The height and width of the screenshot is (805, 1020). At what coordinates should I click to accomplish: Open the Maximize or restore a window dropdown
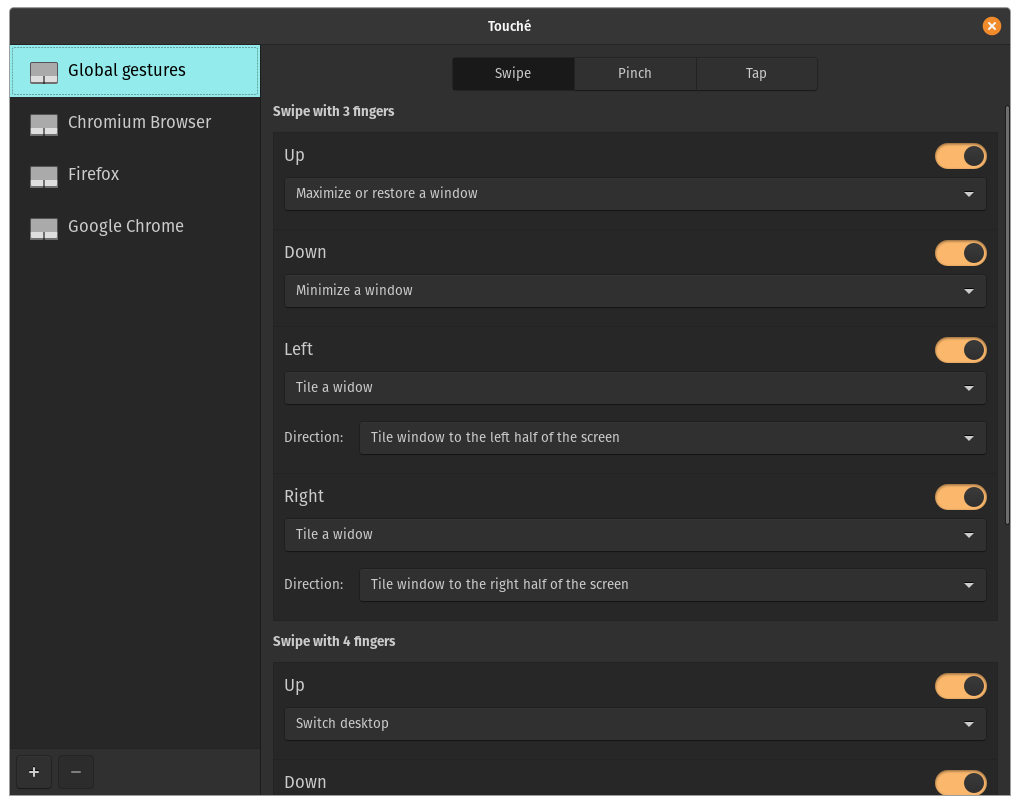(635, 194)
